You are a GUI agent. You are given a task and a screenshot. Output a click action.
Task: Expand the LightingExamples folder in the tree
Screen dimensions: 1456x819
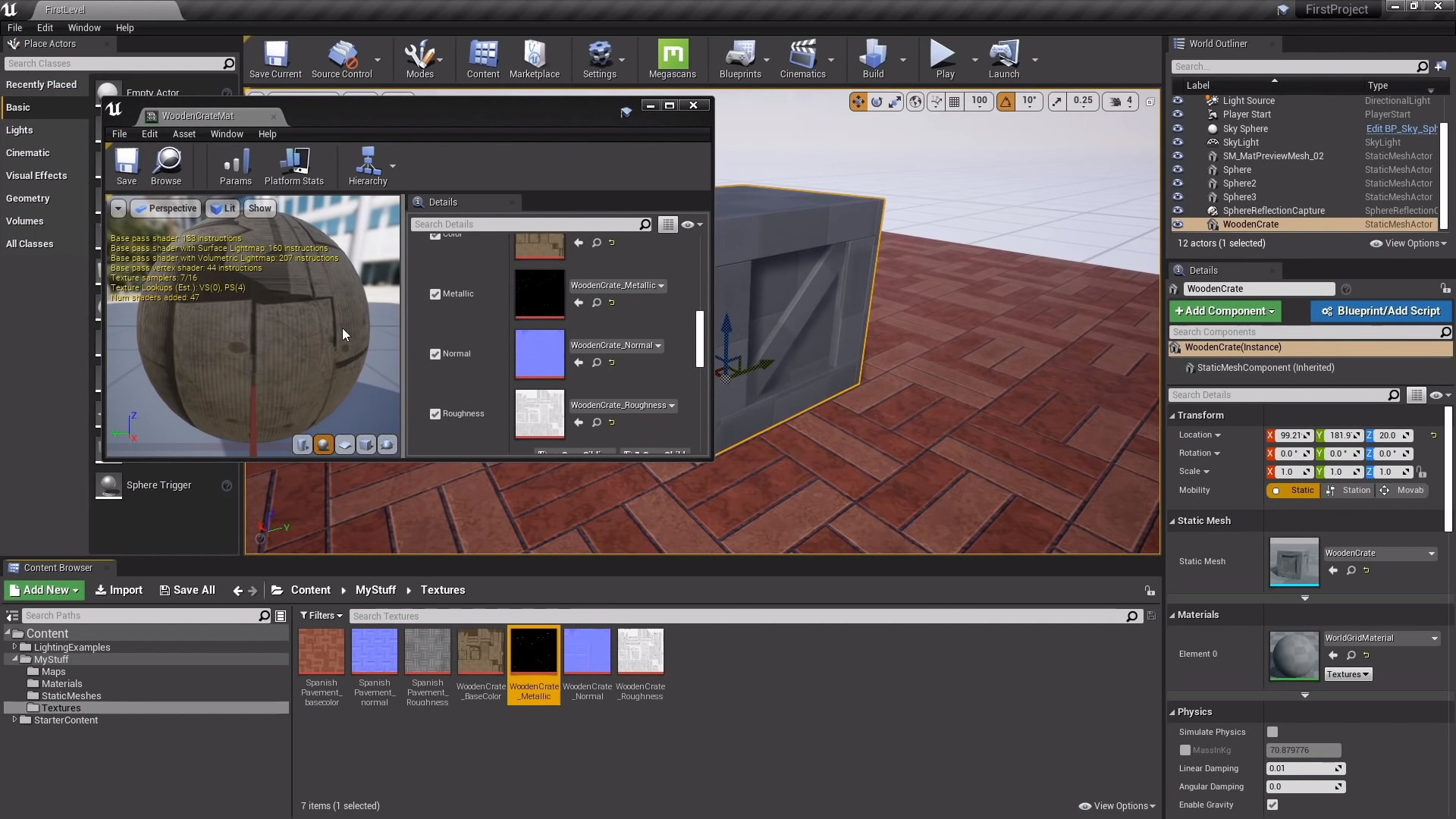point(14,647)
